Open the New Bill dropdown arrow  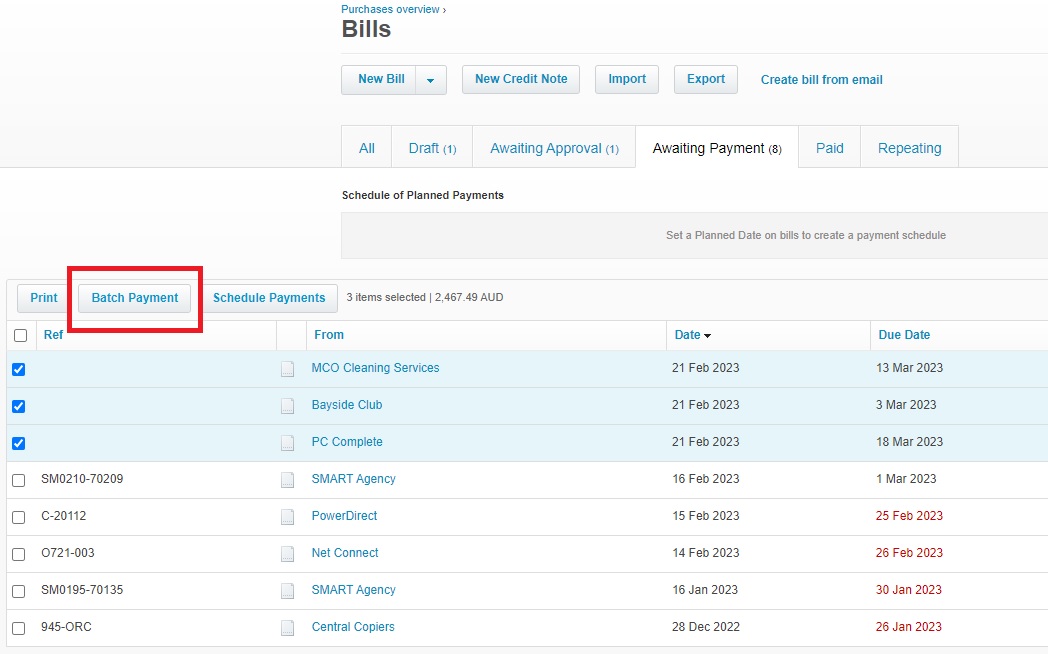(x=430, y=79)
